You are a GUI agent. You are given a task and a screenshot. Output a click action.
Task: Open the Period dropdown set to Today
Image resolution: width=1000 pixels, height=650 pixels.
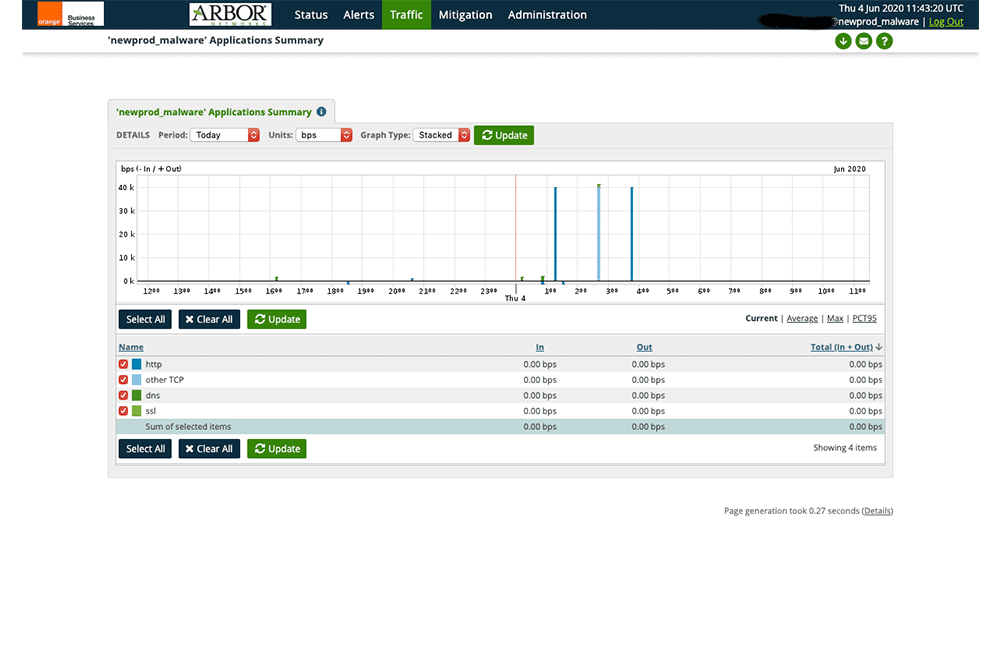(224, 135)
